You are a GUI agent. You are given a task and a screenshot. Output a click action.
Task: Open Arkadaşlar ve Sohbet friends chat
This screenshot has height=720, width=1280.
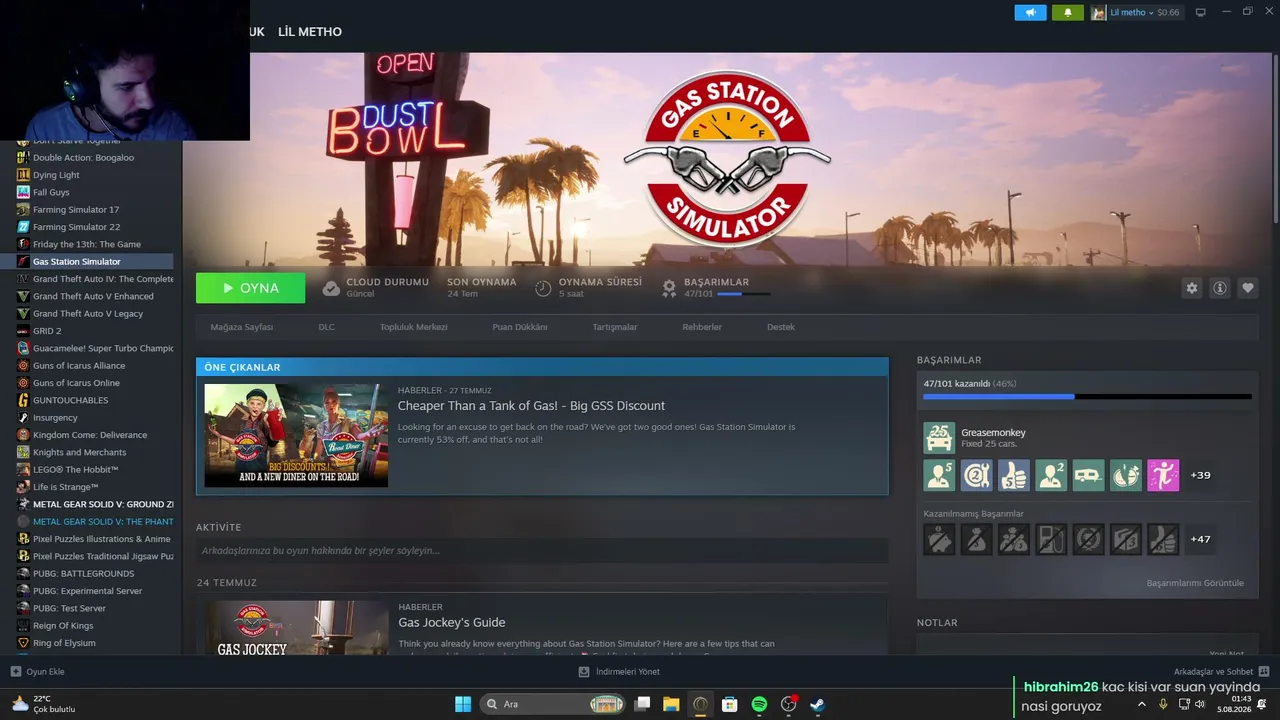tap(1222, 672)
